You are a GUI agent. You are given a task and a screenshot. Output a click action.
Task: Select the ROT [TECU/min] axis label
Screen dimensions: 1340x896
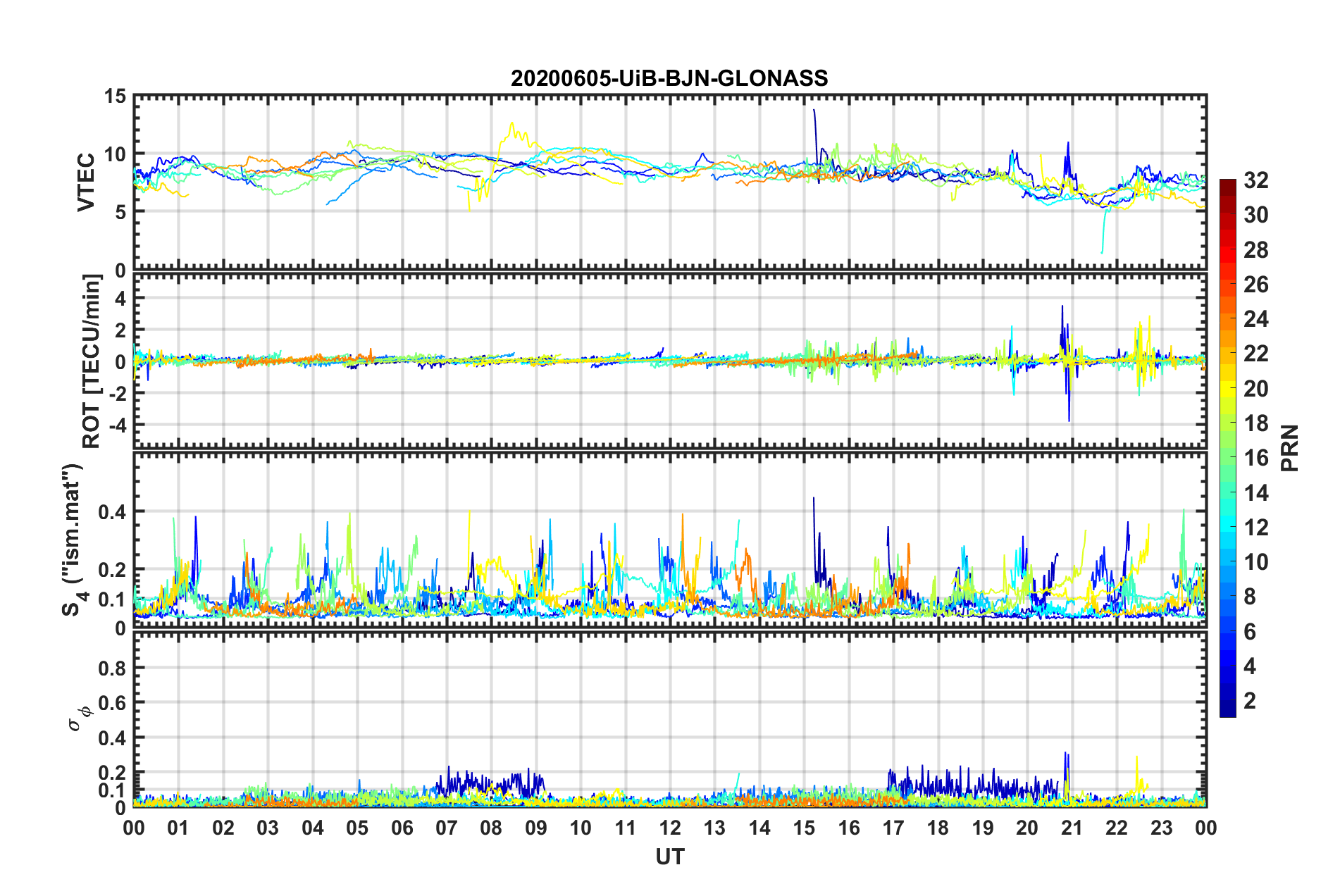[91, 361]
